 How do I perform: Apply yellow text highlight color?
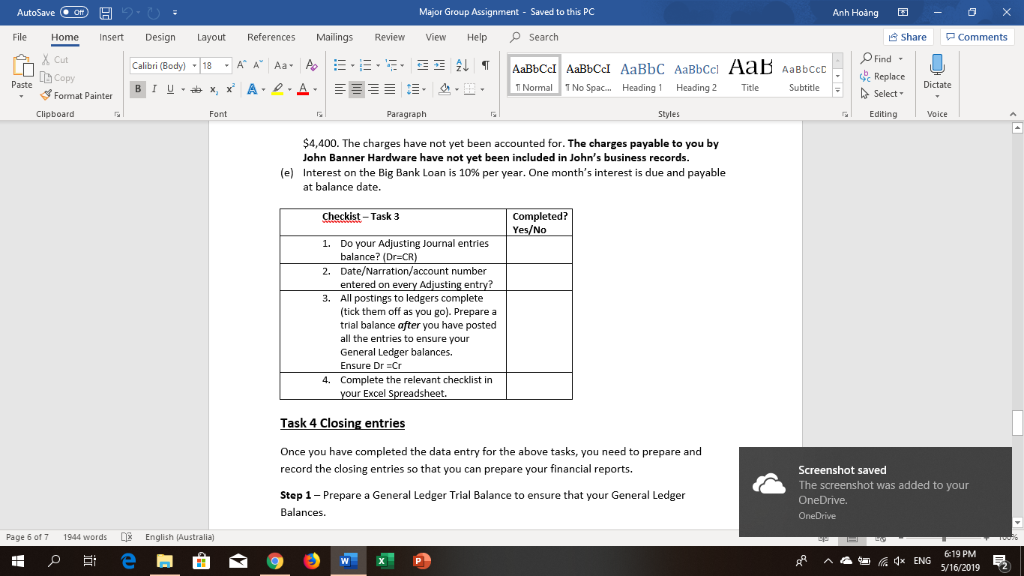coord(278,89)
